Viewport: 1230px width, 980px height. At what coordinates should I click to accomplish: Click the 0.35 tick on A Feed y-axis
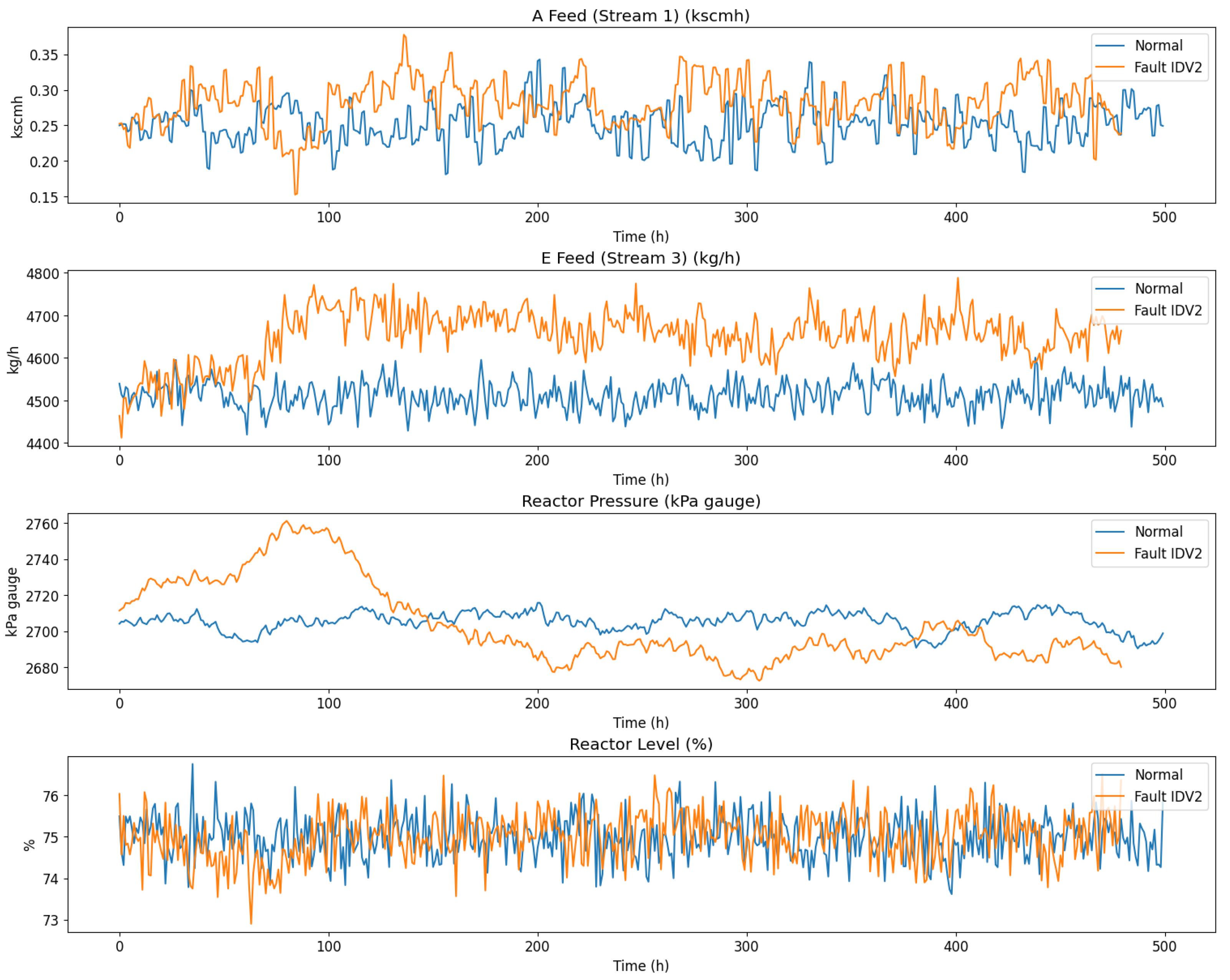44,55
